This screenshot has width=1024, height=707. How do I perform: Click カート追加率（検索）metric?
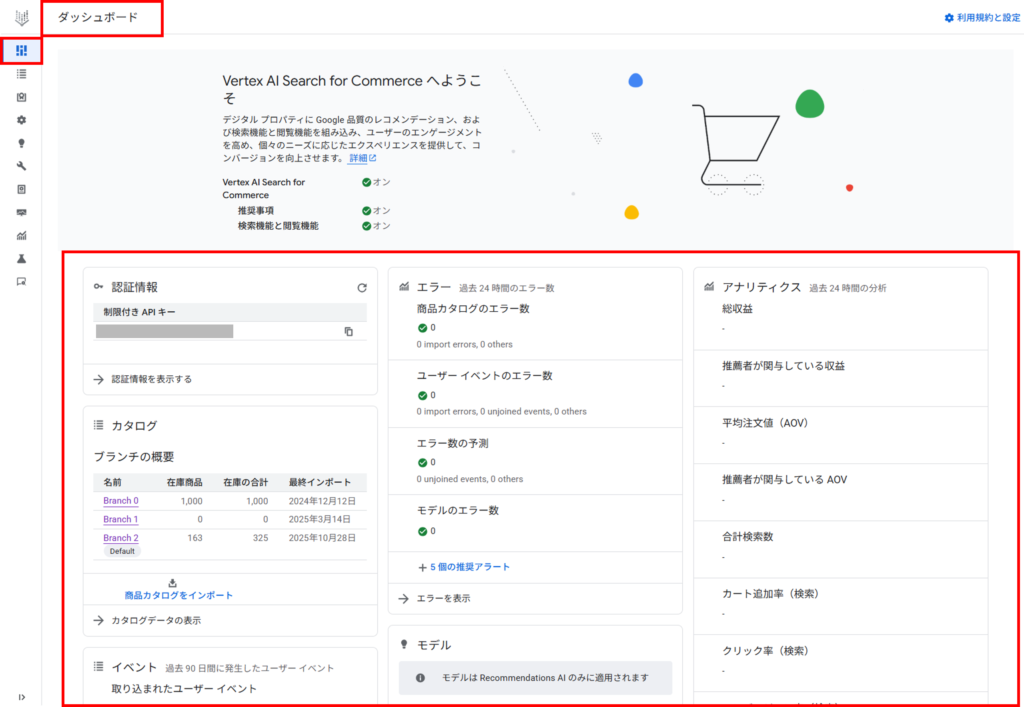coord(771,594)
